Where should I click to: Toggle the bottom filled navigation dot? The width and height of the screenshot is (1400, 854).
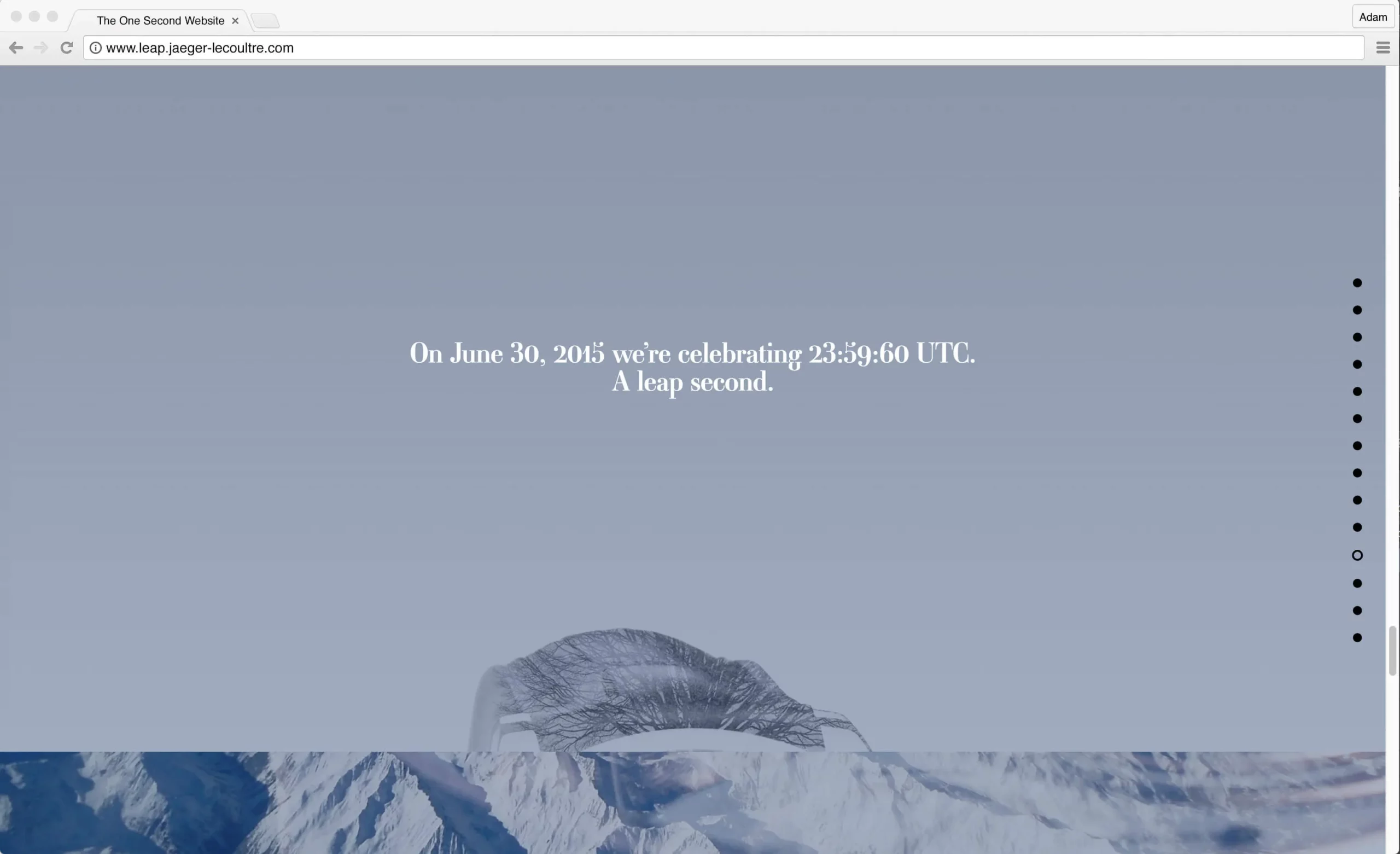pos(1356,637)
